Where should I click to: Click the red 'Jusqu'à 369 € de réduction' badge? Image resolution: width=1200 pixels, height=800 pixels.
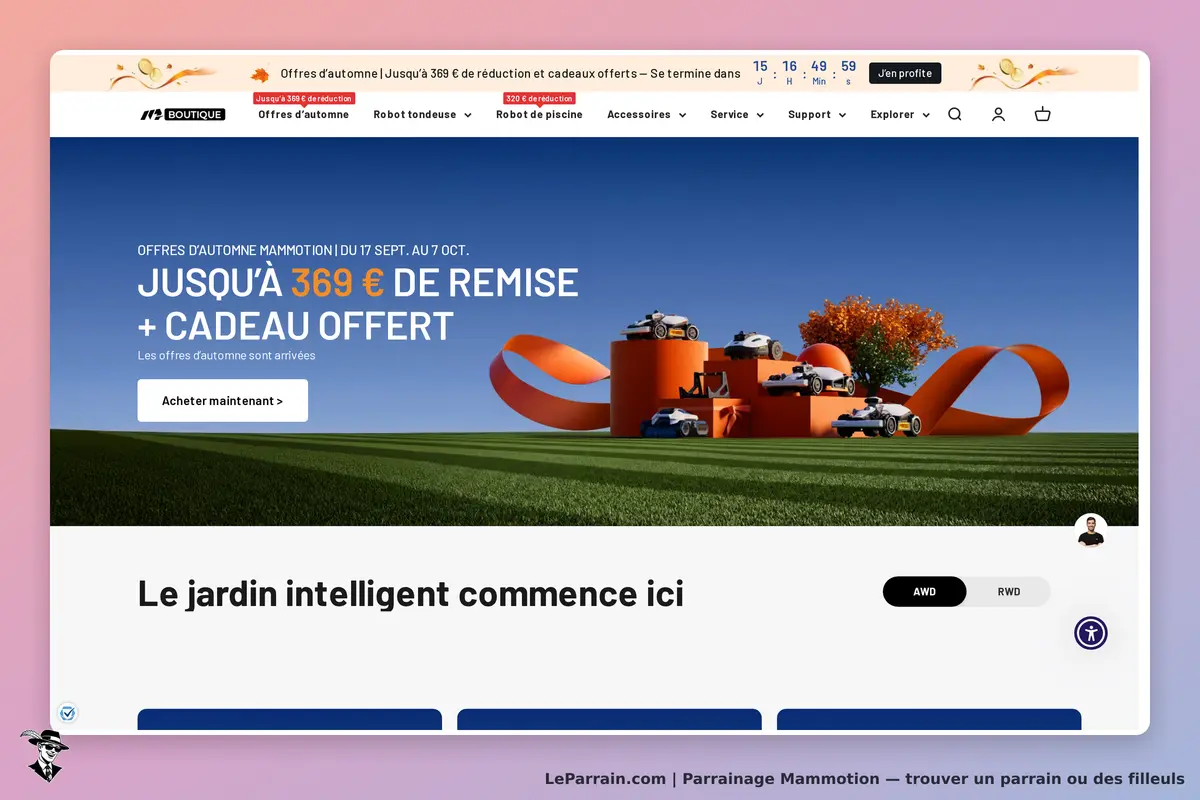pos(304,99)
